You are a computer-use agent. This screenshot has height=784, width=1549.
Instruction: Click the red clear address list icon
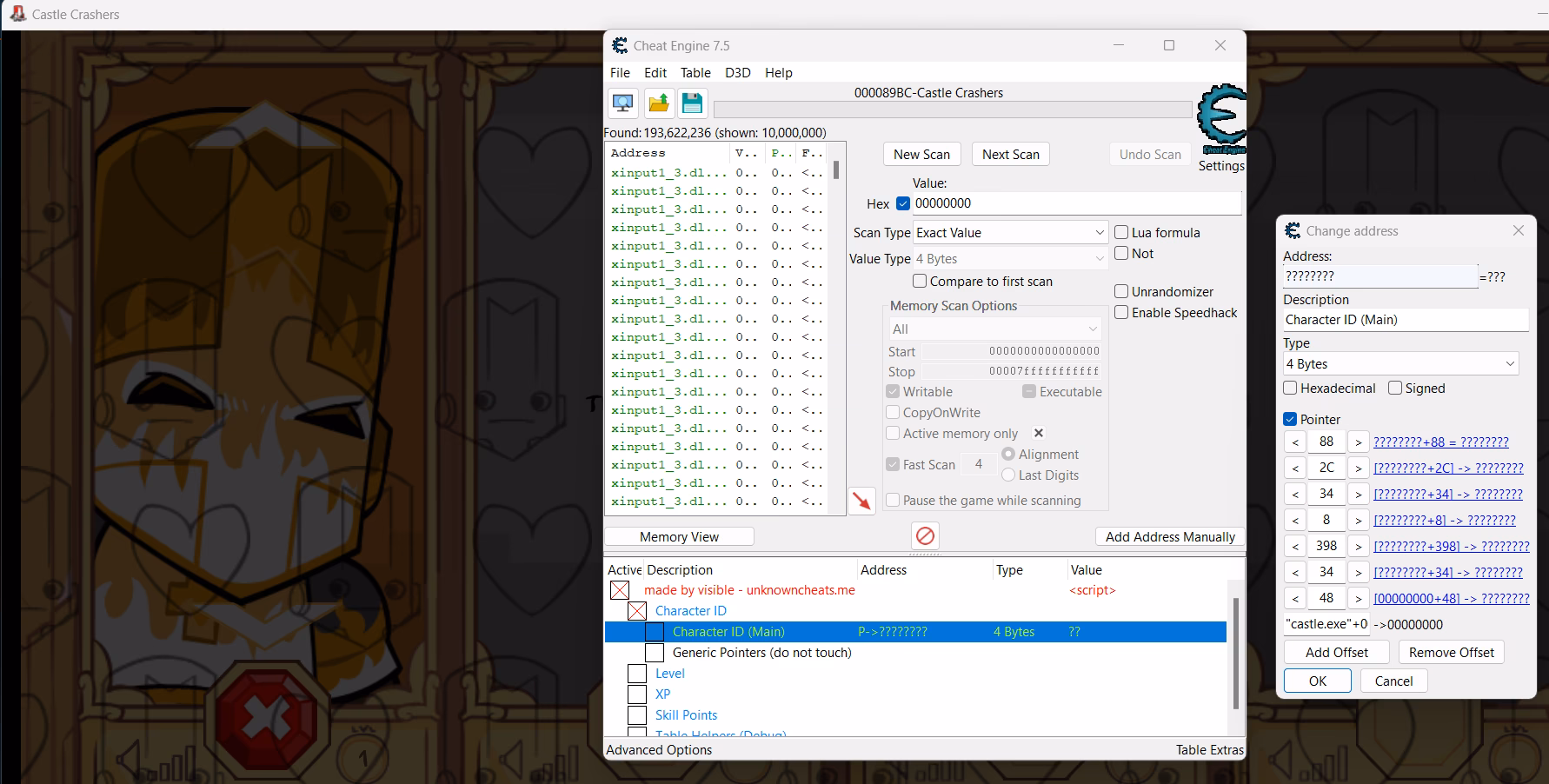coord(925,535)
